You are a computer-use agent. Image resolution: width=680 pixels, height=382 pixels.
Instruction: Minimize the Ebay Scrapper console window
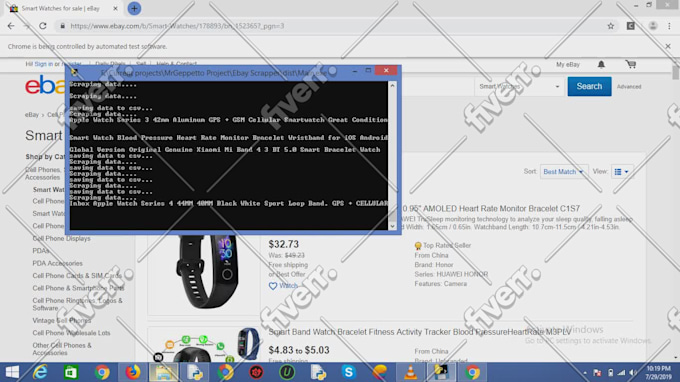click(x=355, y=70)
